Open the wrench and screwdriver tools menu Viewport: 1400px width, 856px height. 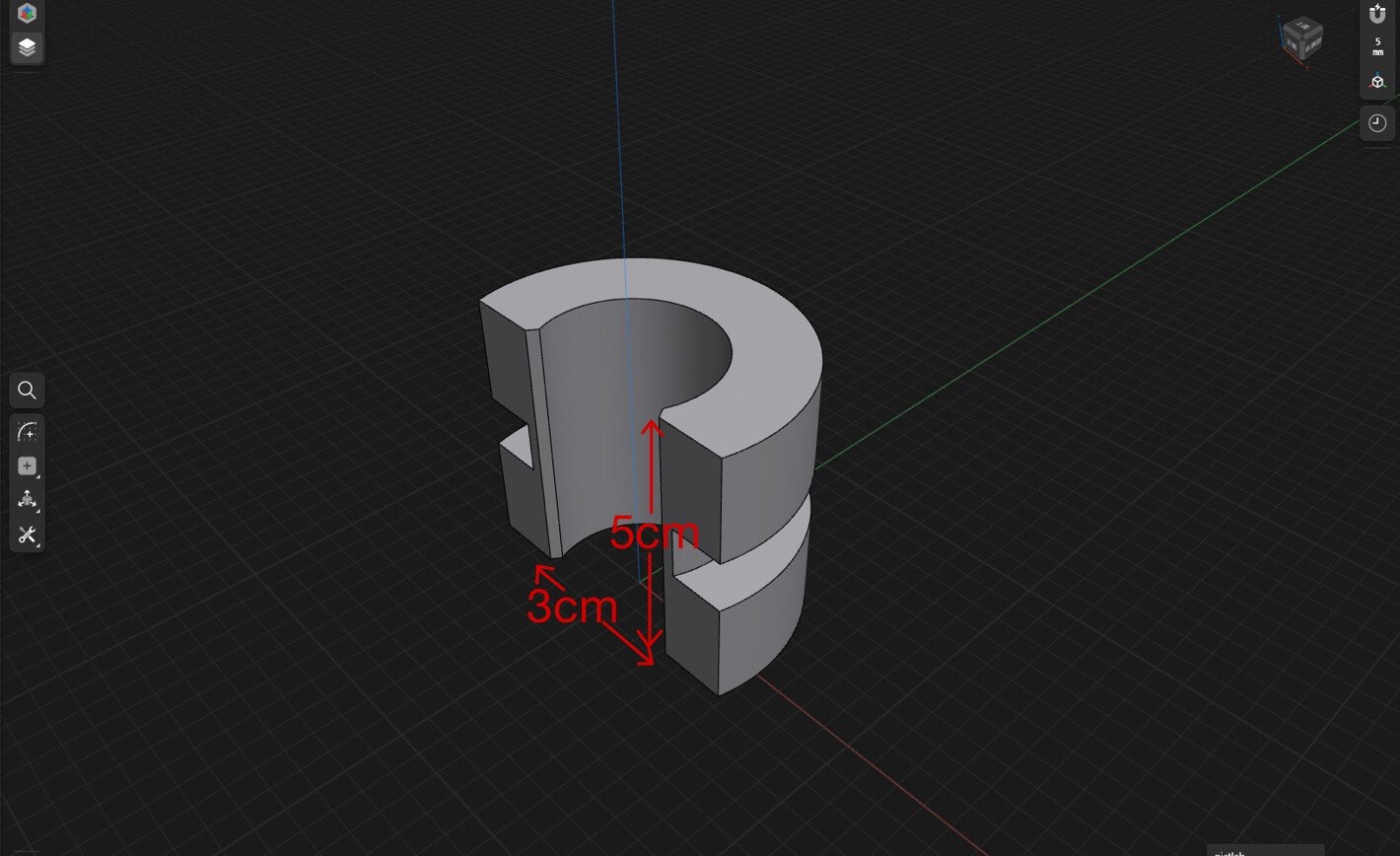point(28,535)
